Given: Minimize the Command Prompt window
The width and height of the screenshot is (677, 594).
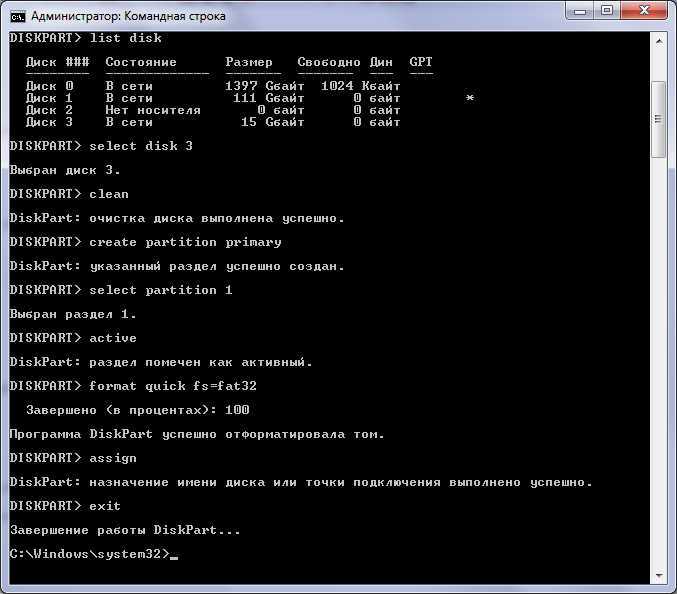Looking at the screenshot, I should tap(580, 11).
